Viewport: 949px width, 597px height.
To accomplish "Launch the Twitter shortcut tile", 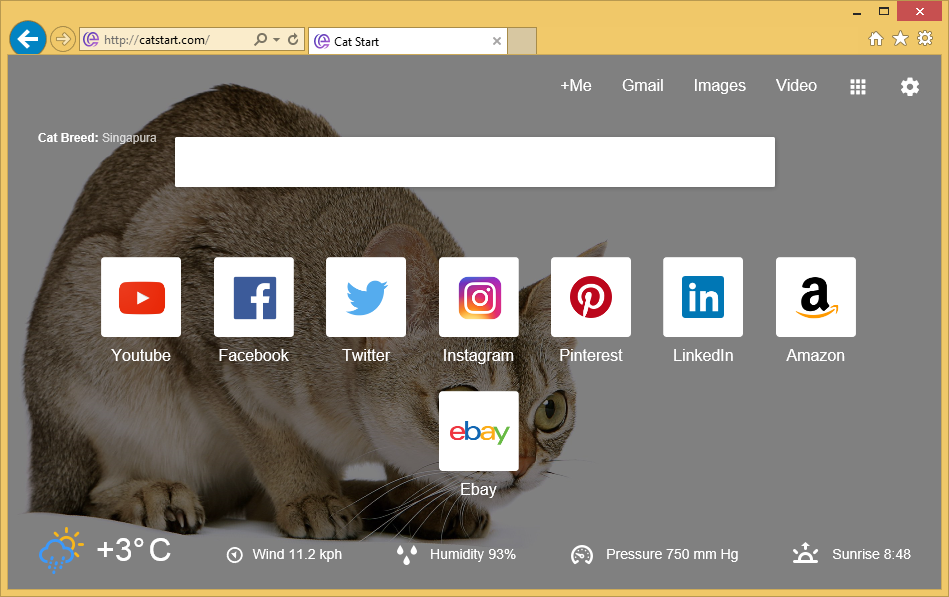I will coord(366,297).
